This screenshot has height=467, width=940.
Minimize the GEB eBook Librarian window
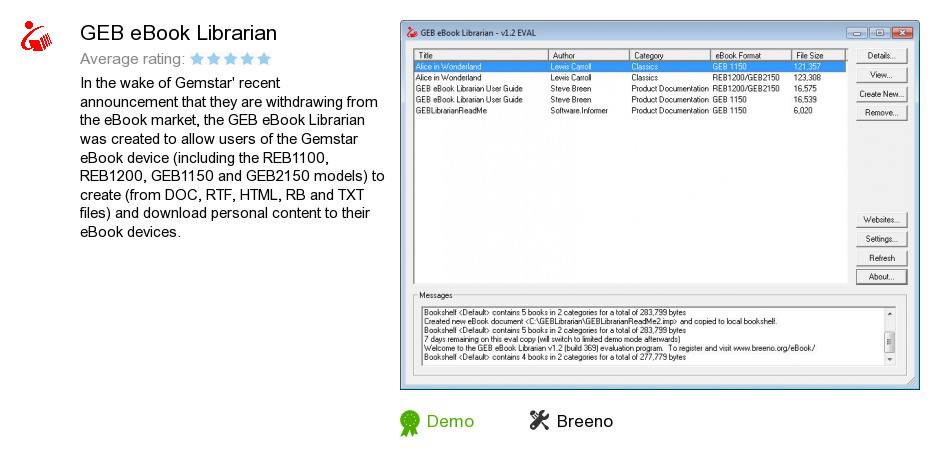857,33
